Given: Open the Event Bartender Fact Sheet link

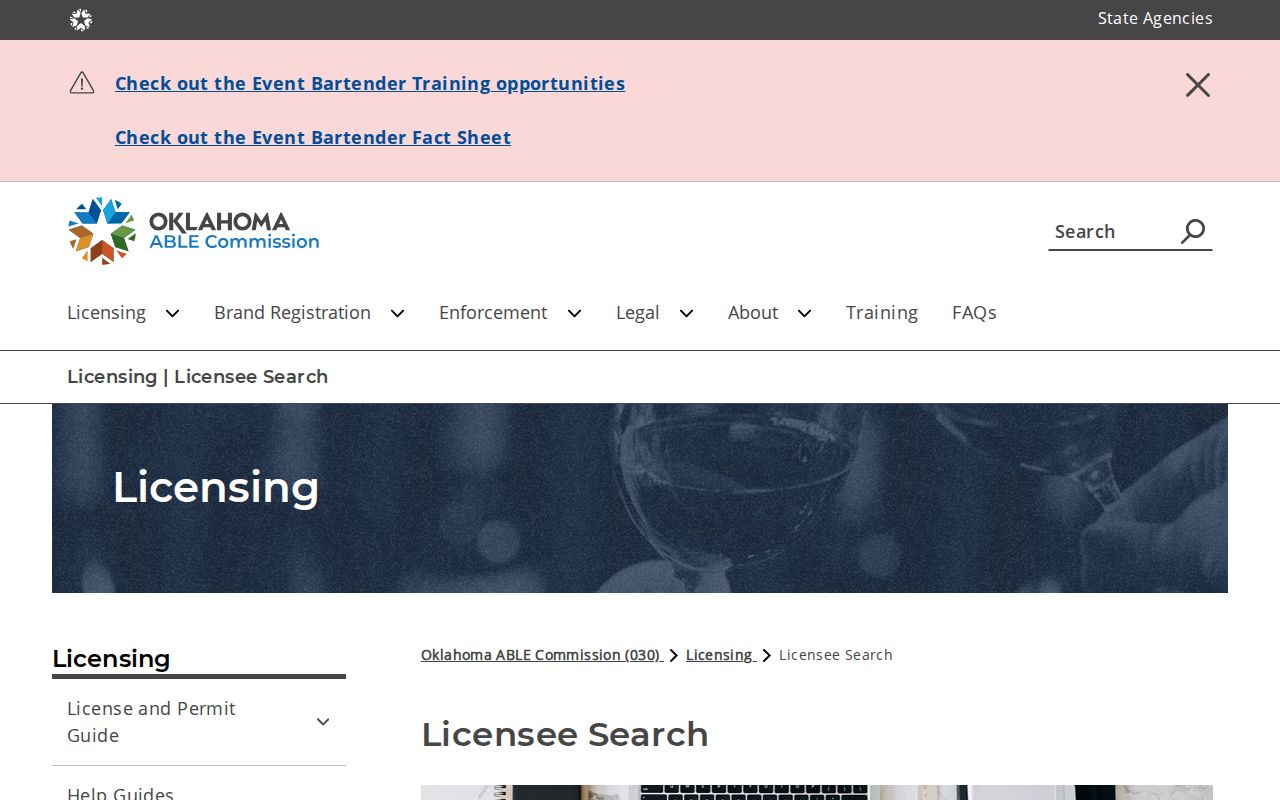Looking at the screenshot, I should tap(313, 137).
